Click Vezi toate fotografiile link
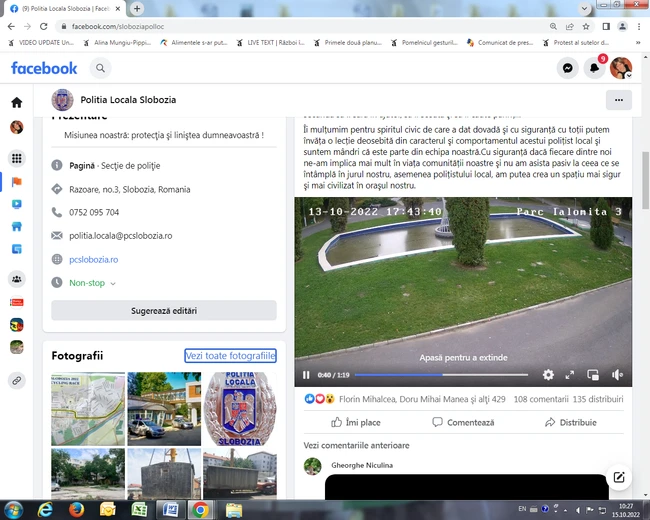Viewport: 650px width, 520px height. click(x=230, y=356)
